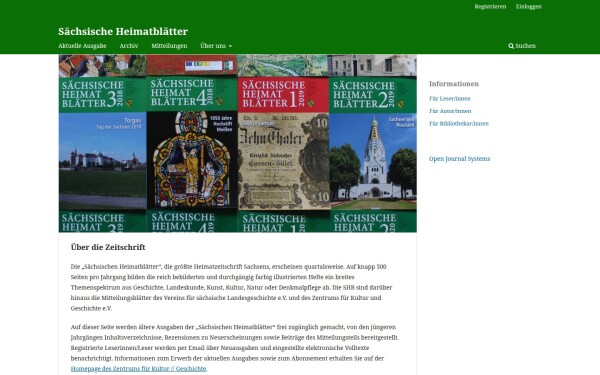Follow the Open Journal Systems link

(459, 159)
